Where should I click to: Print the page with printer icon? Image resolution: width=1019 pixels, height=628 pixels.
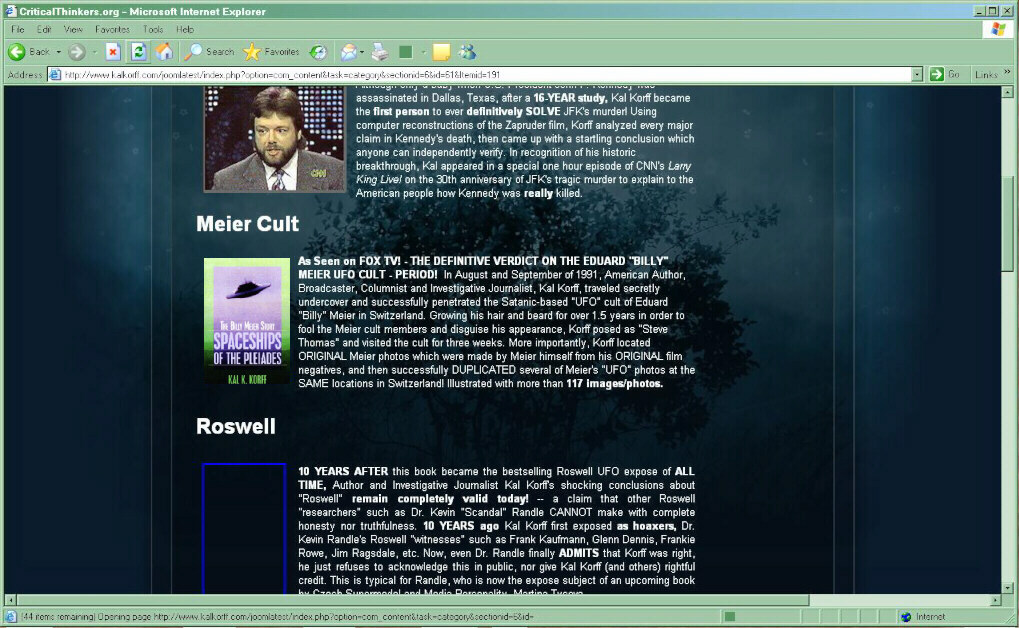(x=379, y=51)
